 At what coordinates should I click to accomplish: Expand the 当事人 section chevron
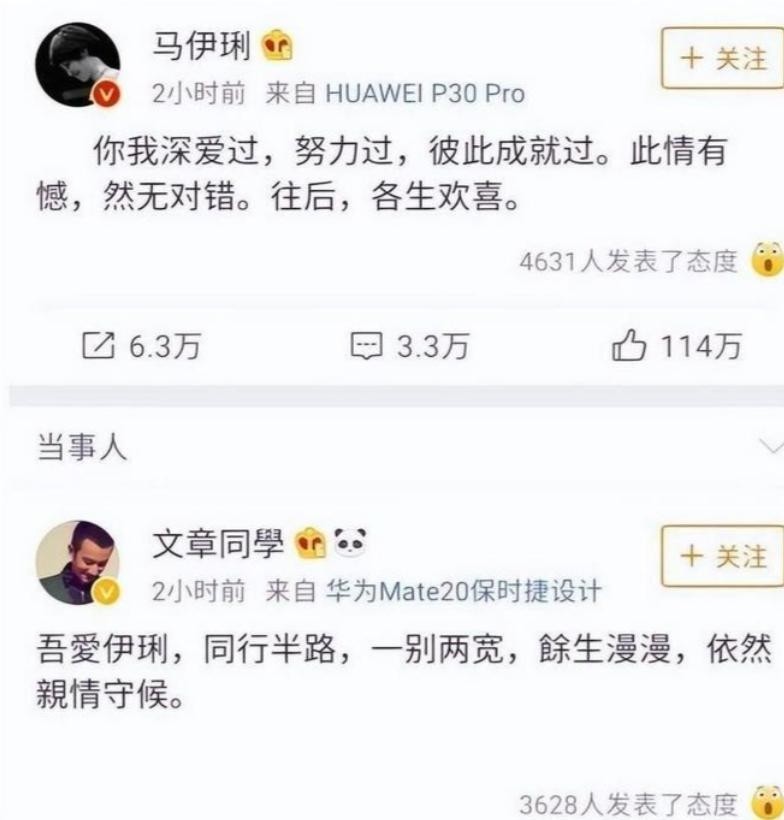point(770,447)
